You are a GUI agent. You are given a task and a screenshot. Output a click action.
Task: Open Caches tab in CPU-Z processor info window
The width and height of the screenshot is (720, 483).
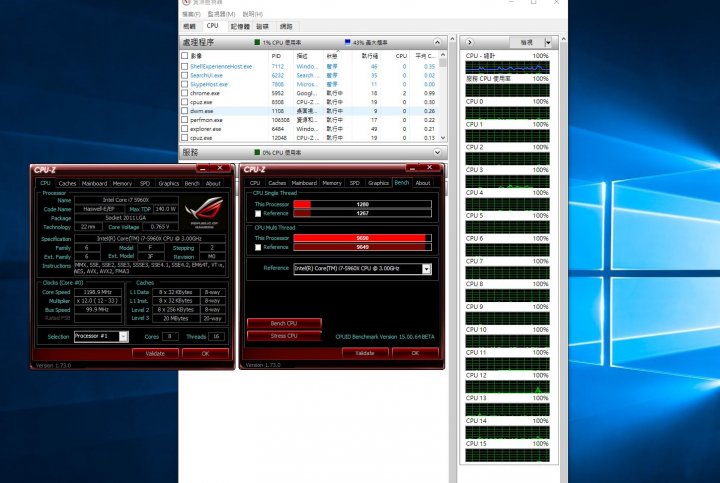[68, 183]
